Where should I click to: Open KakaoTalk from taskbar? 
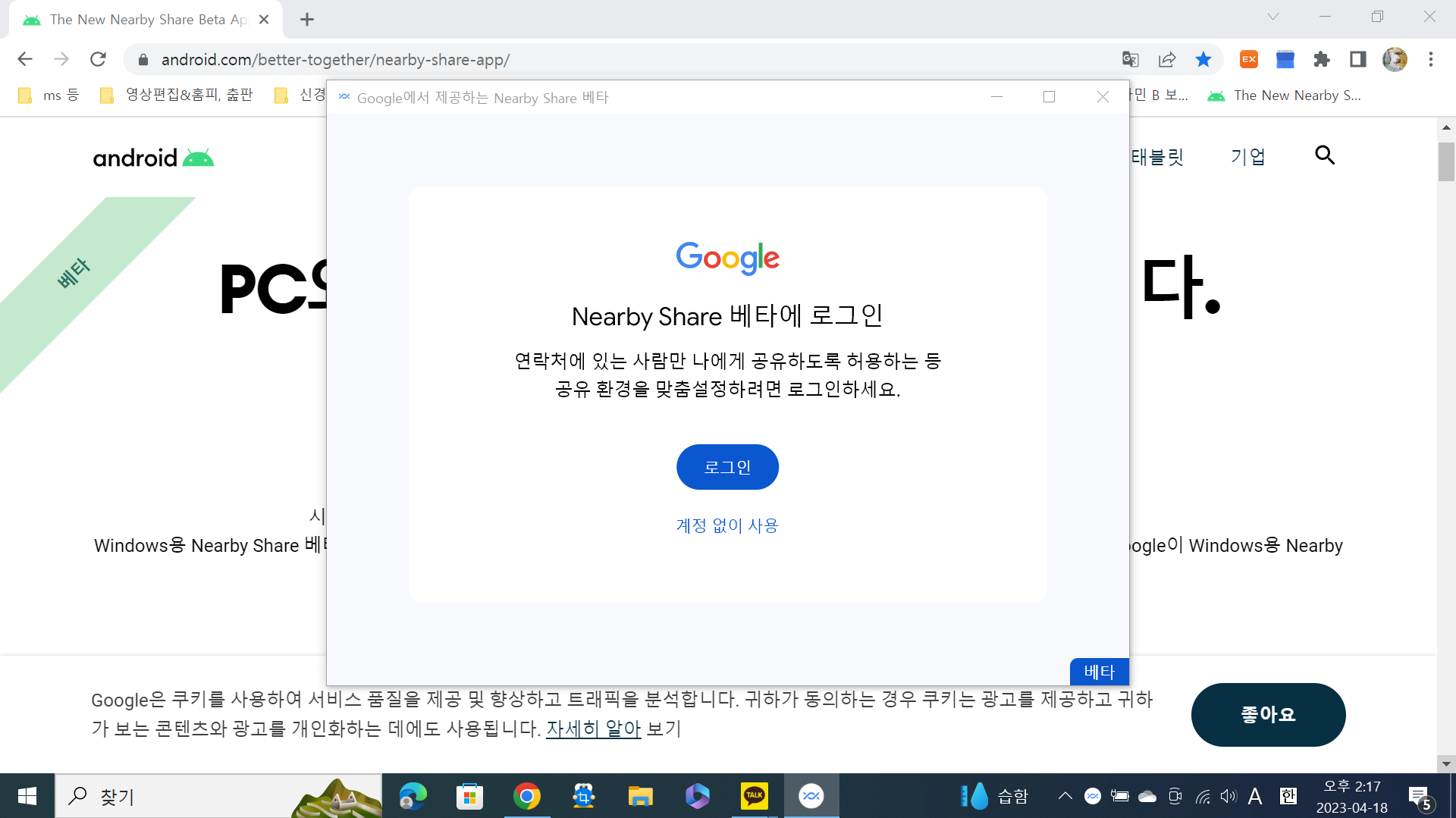(x=755, y=796)
